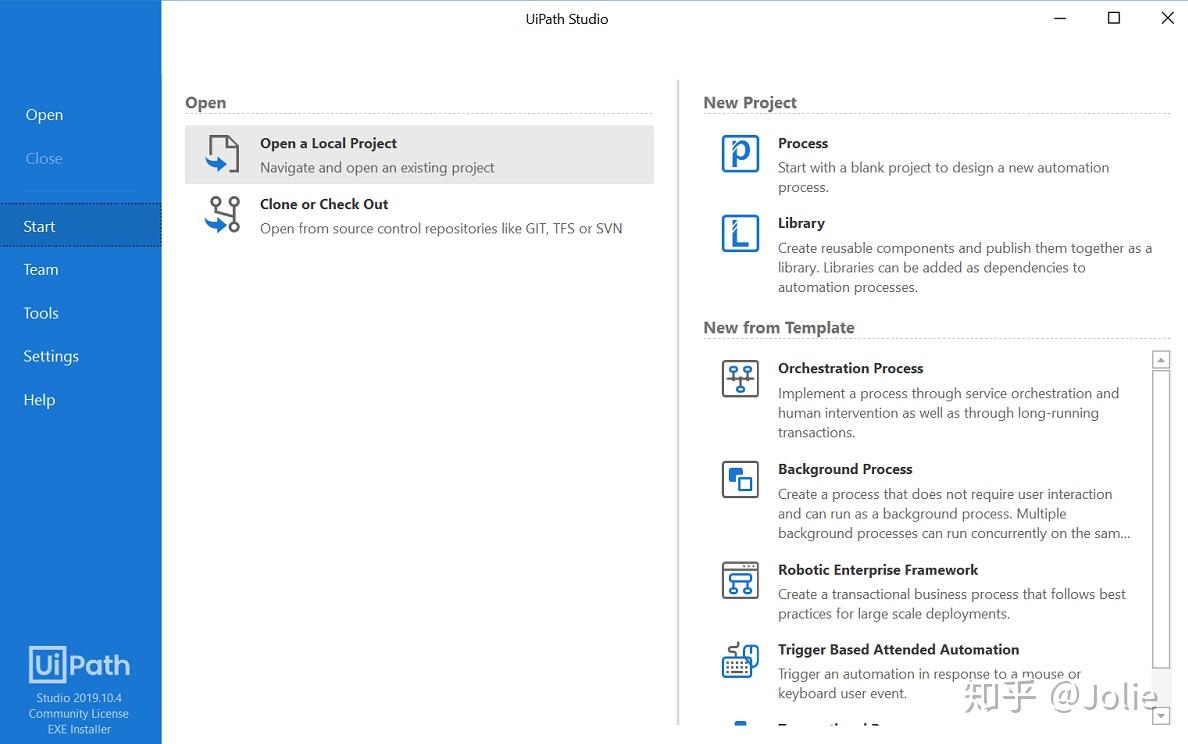This screenshot has height=744, width=1188.
Task: Show the Help tab
Action: (x=39, y=400)
